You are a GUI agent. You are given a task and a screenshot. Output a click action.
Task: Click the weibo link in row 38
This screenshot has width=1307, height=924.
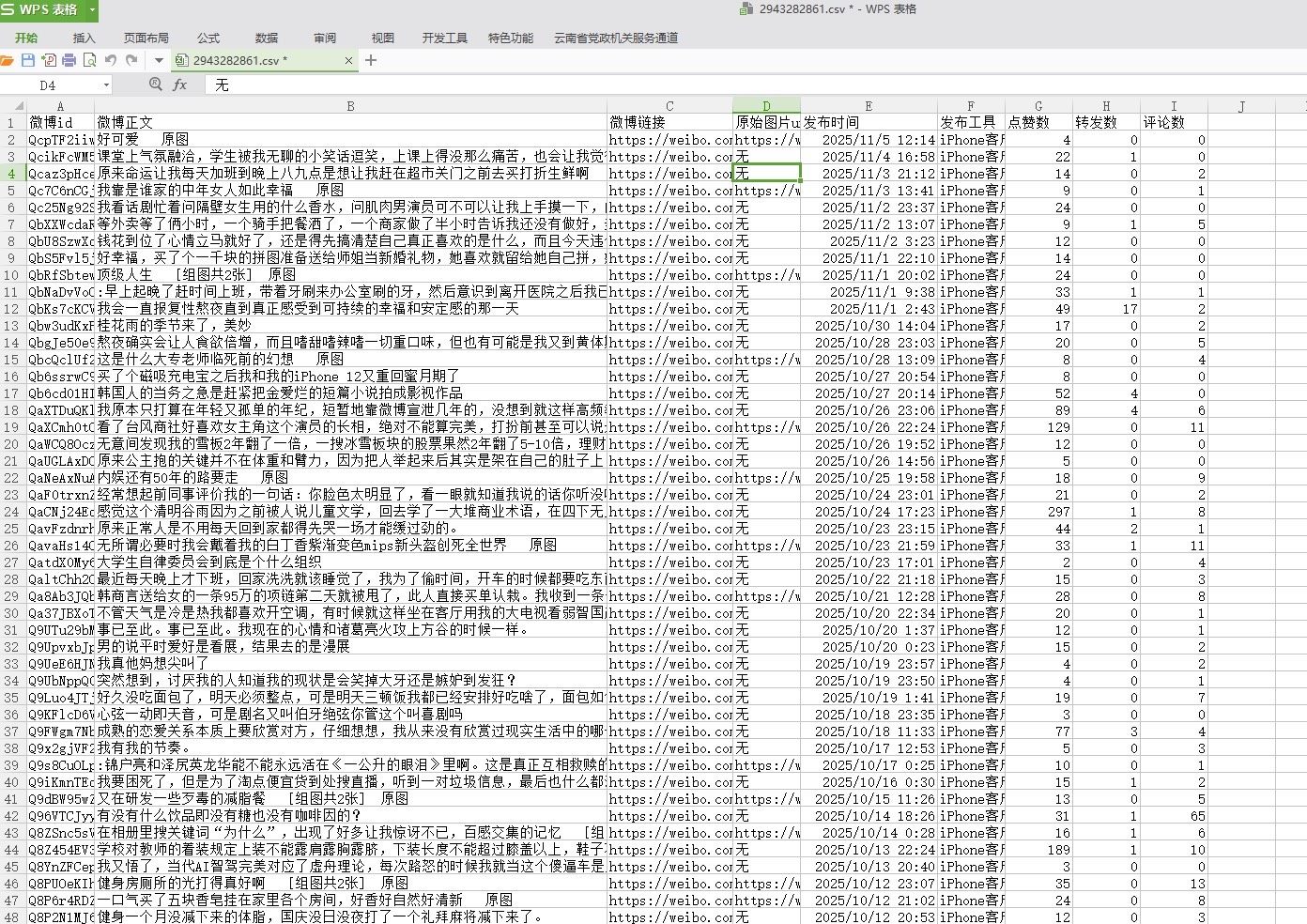pos(669,748)
